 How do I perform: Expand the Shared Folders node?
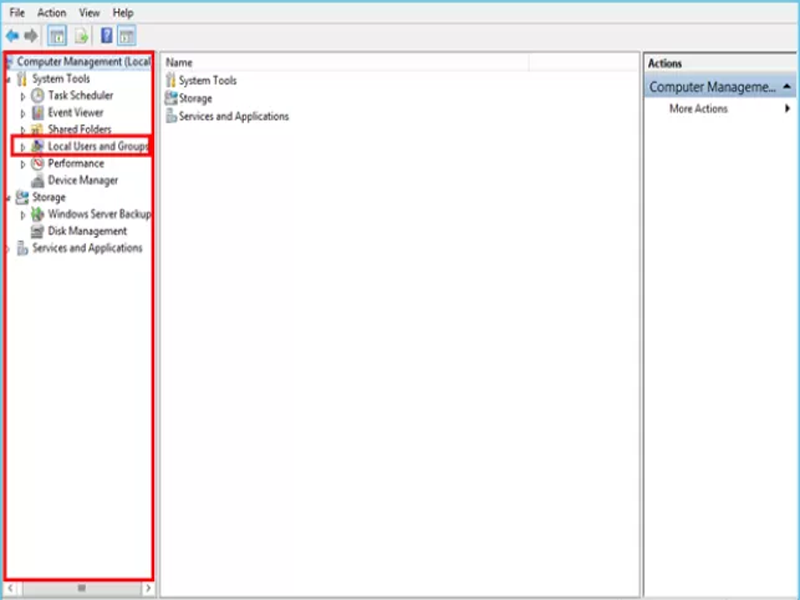[x=23, y=130]
